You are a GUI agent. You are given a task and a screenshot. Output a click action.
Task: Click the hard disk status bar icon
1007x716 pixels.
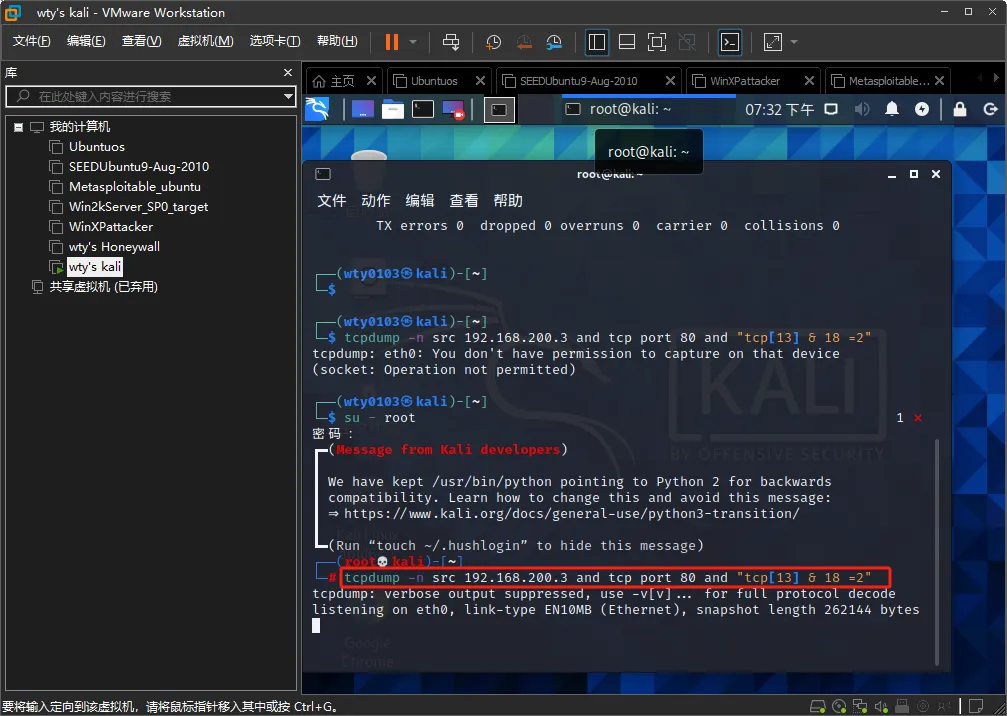(818, 706)
